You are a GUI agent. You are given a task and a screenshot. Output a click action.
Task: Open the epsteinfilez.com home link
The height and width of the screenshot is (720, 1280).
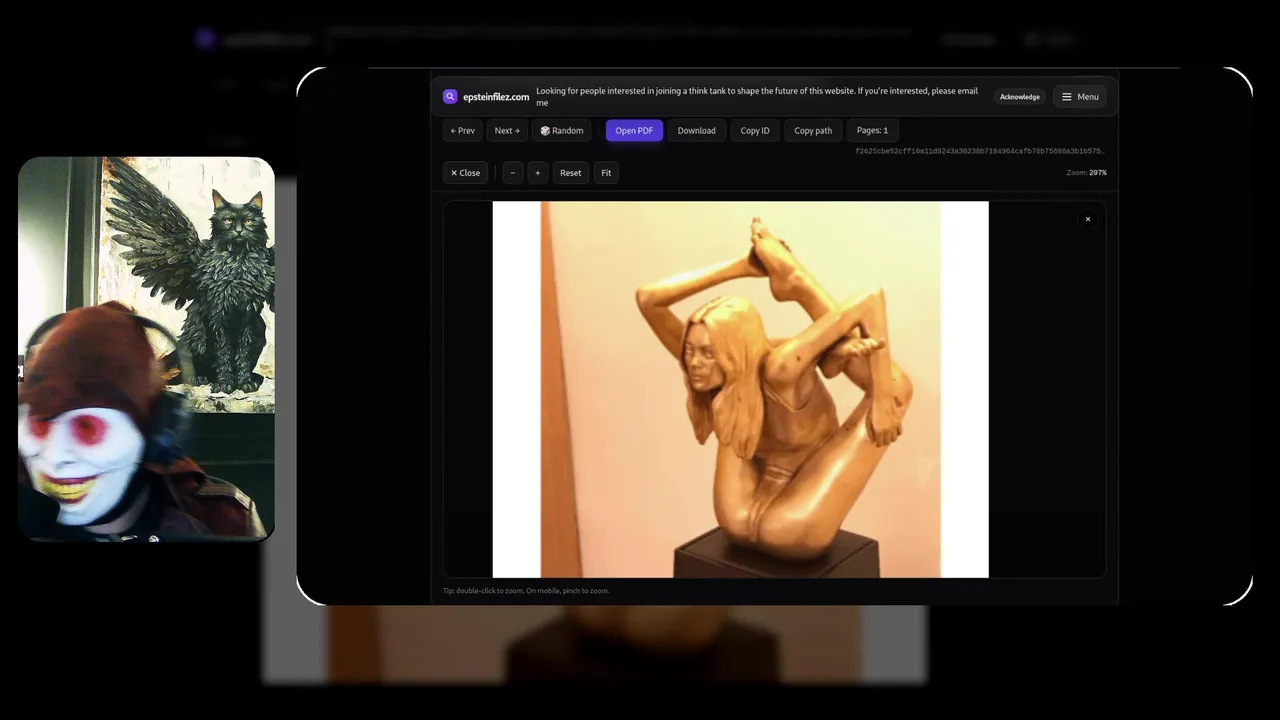click(496, 97)
